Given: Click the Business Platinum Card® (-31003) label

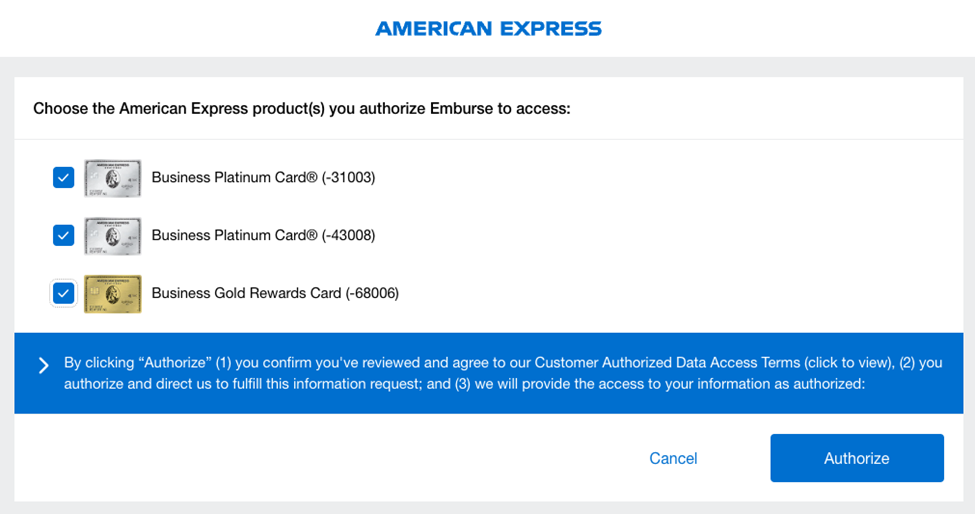Looking at the screenshot, I should [x=263, y=178].
